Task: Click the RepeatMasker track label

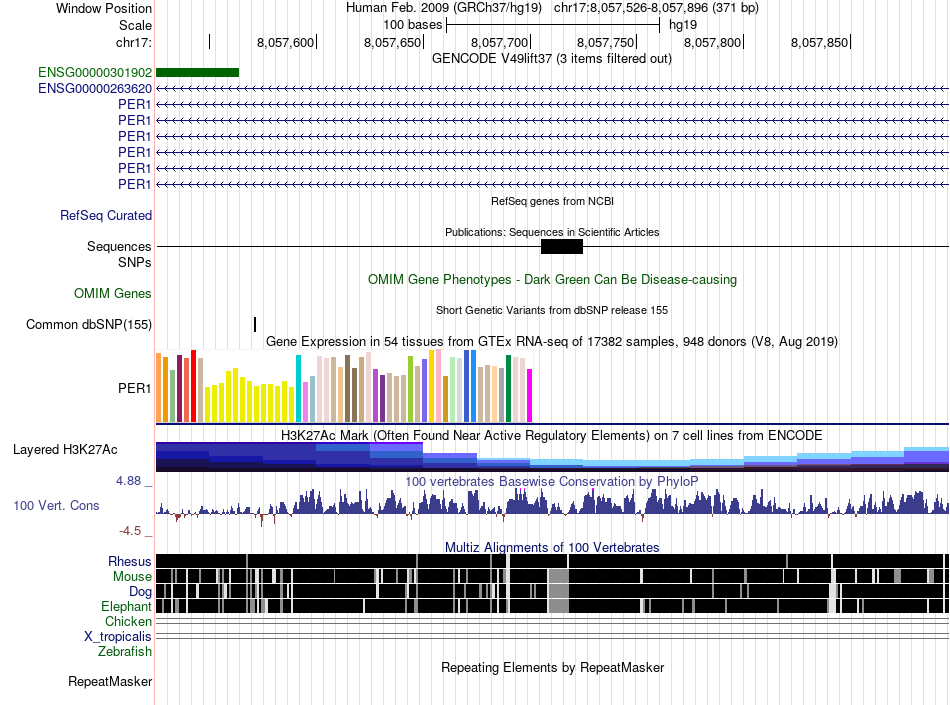Action: 110,682
